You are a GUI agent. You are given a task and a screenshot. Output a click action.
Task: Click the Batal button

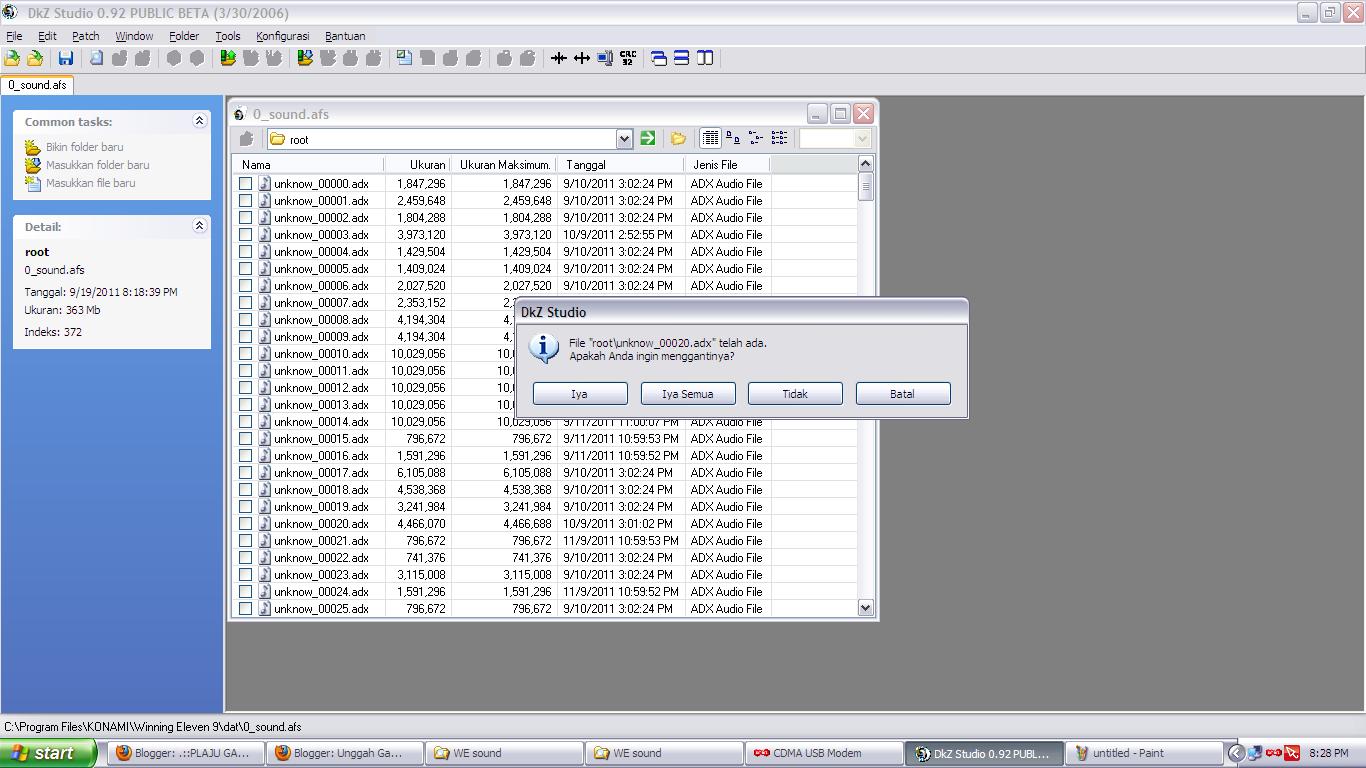point(903,394)
